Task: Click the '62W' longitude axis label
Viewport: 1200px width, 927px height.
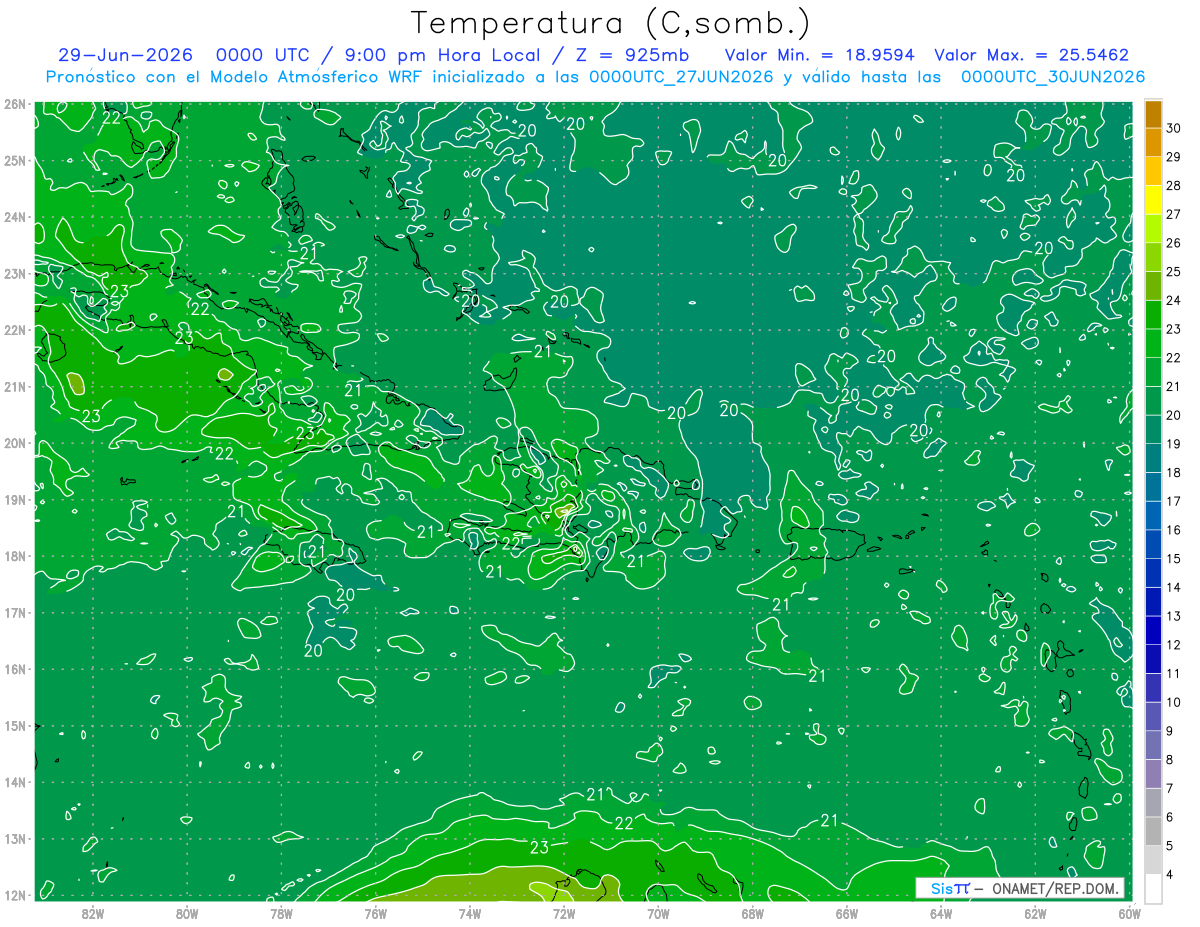Action: point(1035,913)
